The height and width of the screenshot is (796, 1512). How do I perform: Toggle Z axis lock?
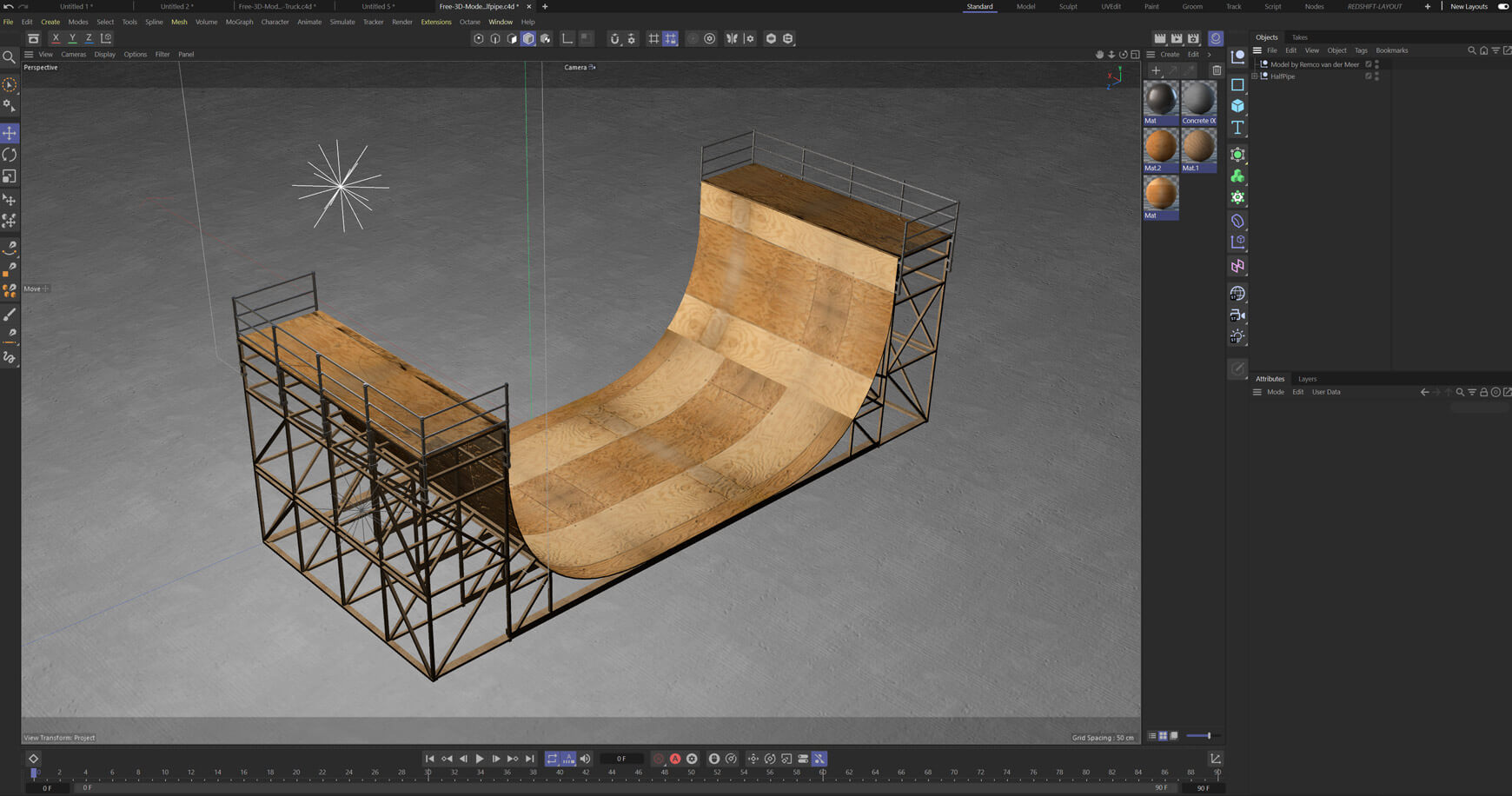coord(89,38)
